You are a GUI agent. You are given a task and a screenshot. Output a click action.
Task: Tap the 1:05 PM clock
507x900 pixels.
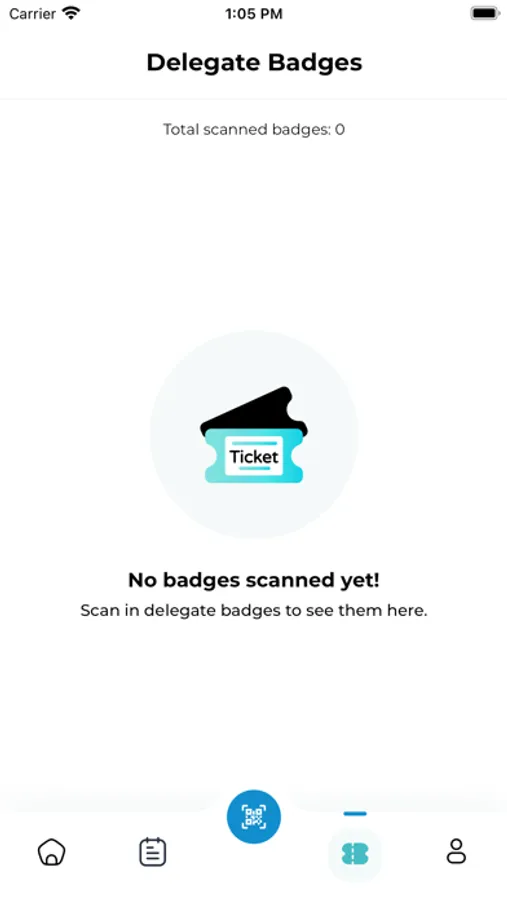point(254,14)
